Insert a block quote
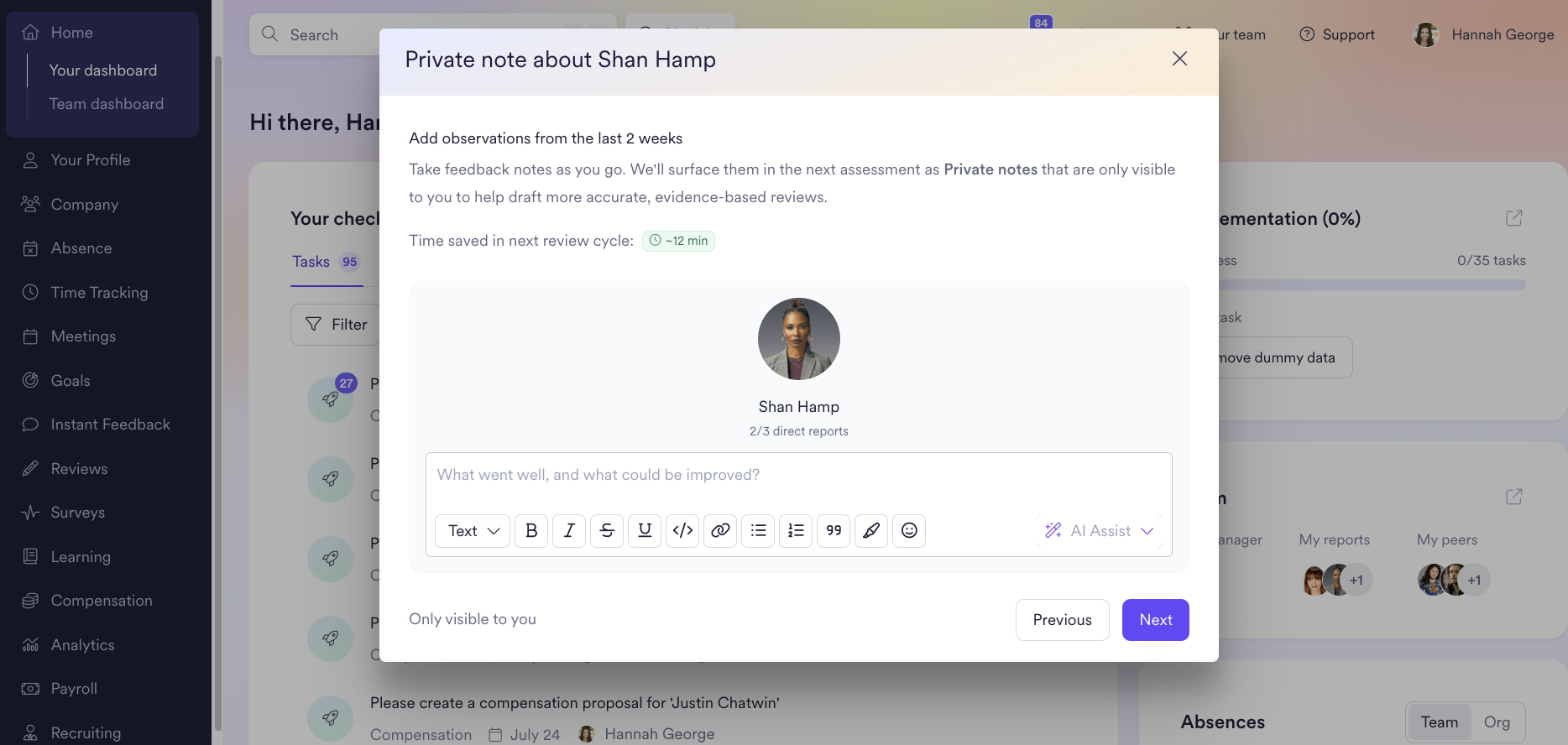The height and width of the screenshot is (745, 1568). [x=834, y=530]
